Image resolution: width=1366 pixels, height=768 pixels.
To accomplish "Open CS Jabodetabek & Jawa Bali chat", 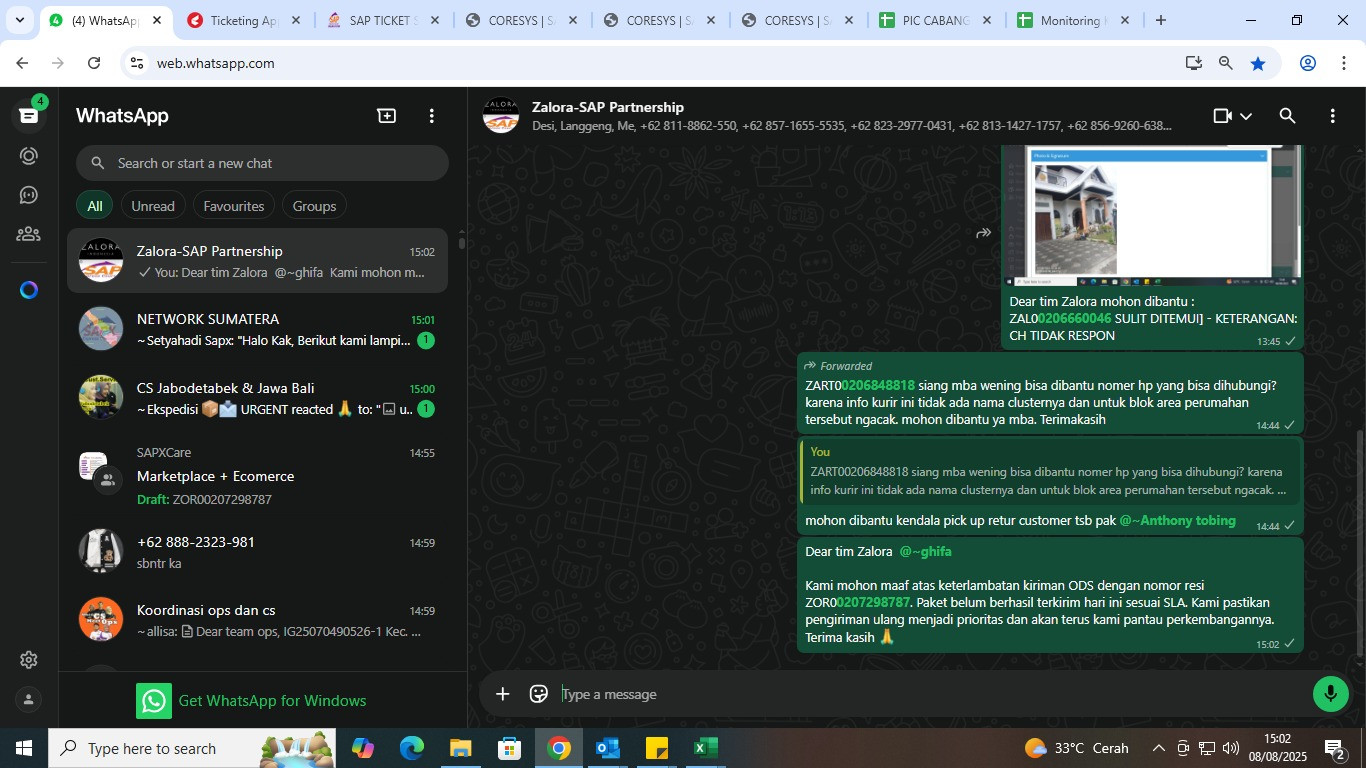I will tap(257, 398).
